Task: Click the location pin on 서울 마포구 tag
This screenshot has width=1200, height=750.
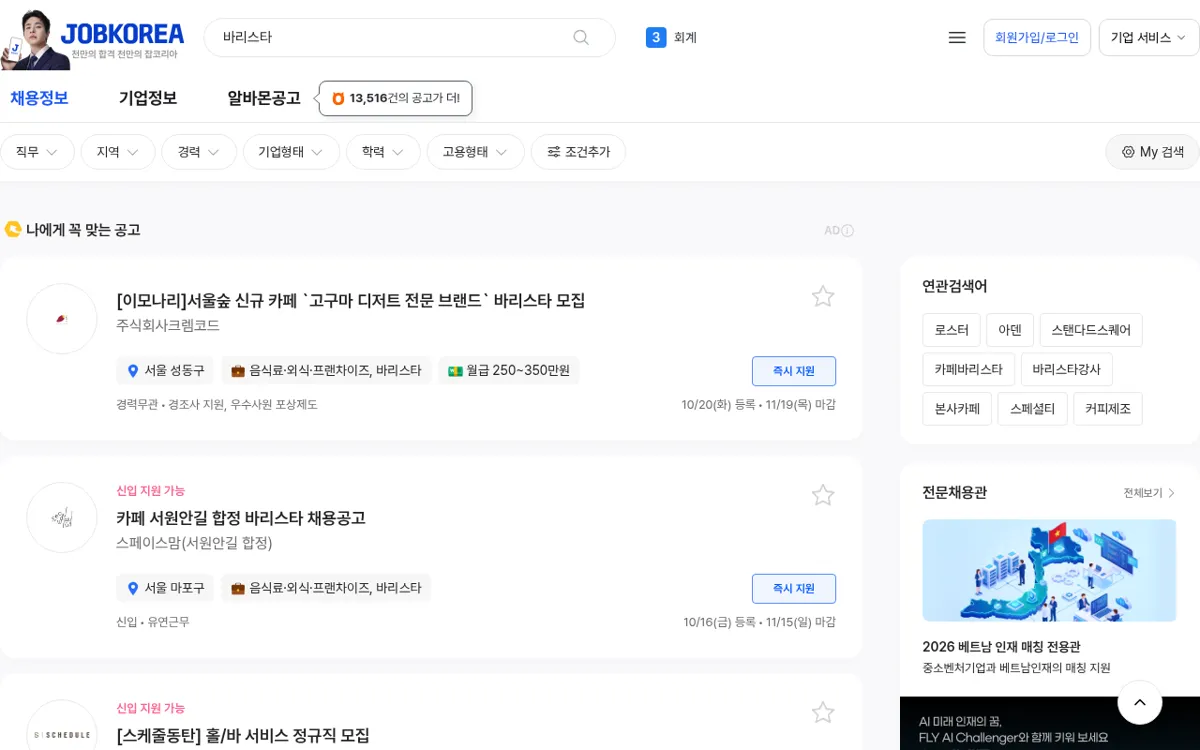Action: pyautogui.click(x=133, y=588)
